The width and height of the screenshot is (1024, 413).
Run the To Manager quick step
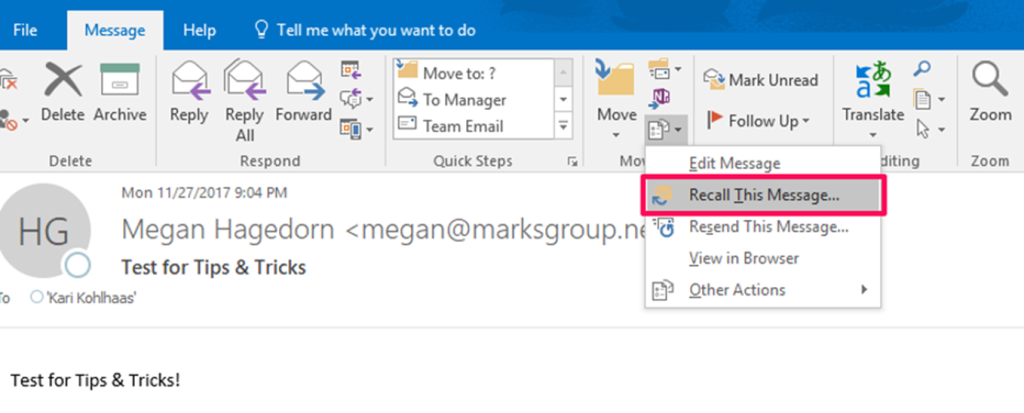474,100
